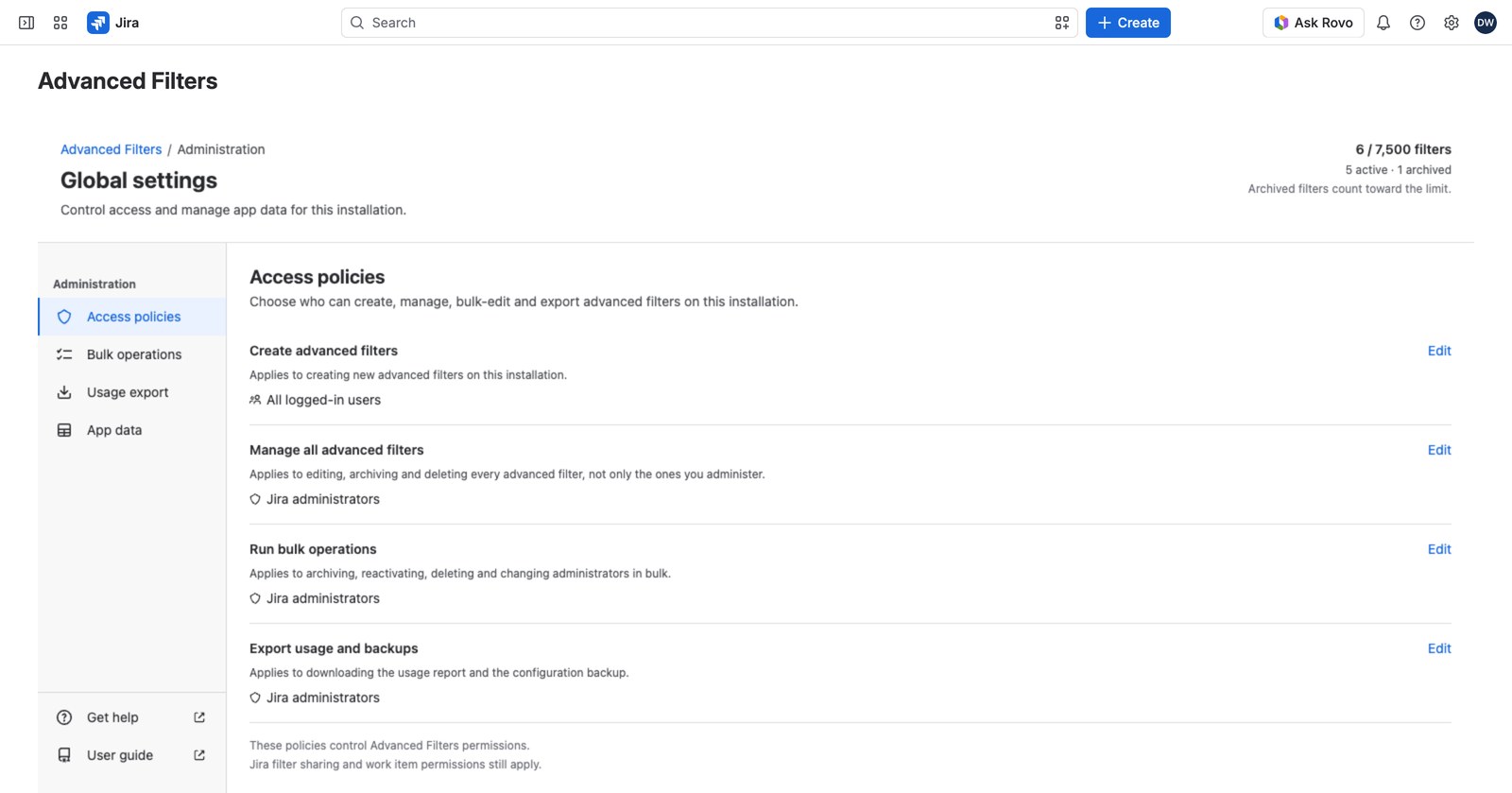Viewport: 1512px width, 793px height.
Task: Click 'Jira administrators' under Manage all advanced filters
Action: click(323, 499)
